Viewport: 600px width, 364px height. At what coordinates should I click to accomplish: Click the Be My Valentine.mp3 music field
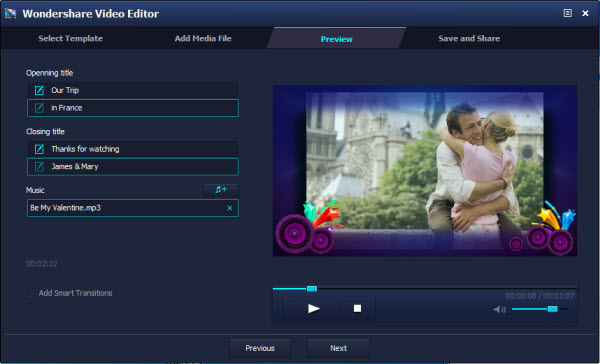click(x=133, y=208)
